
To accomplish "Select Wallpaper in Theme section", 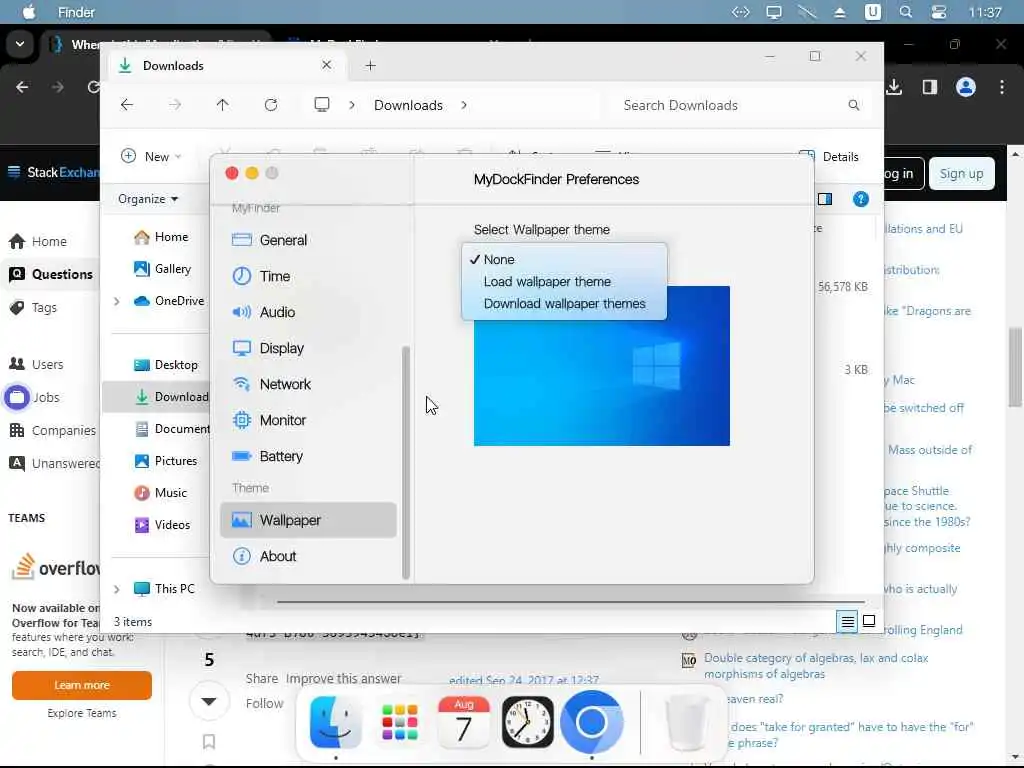I will 308,520.
